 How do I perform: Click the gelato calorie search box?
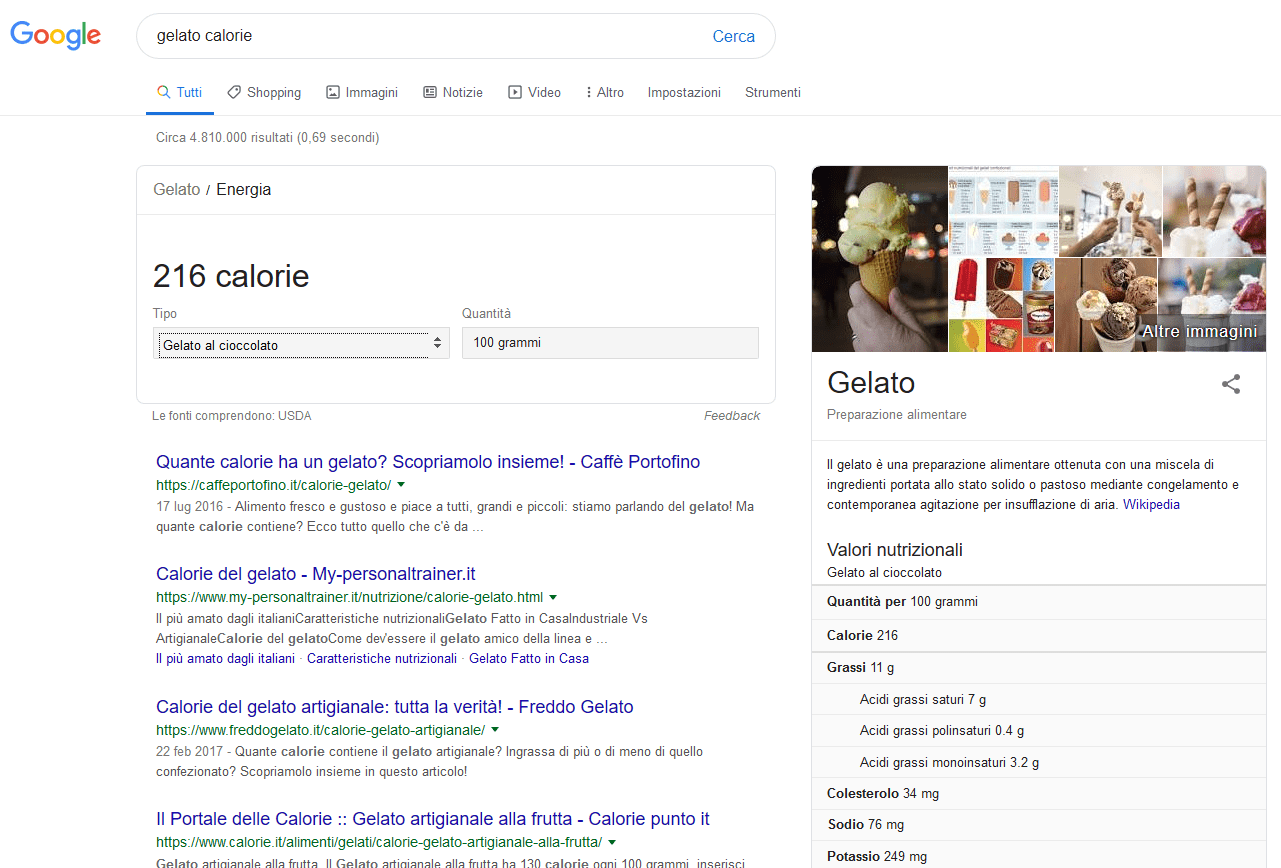420,36
